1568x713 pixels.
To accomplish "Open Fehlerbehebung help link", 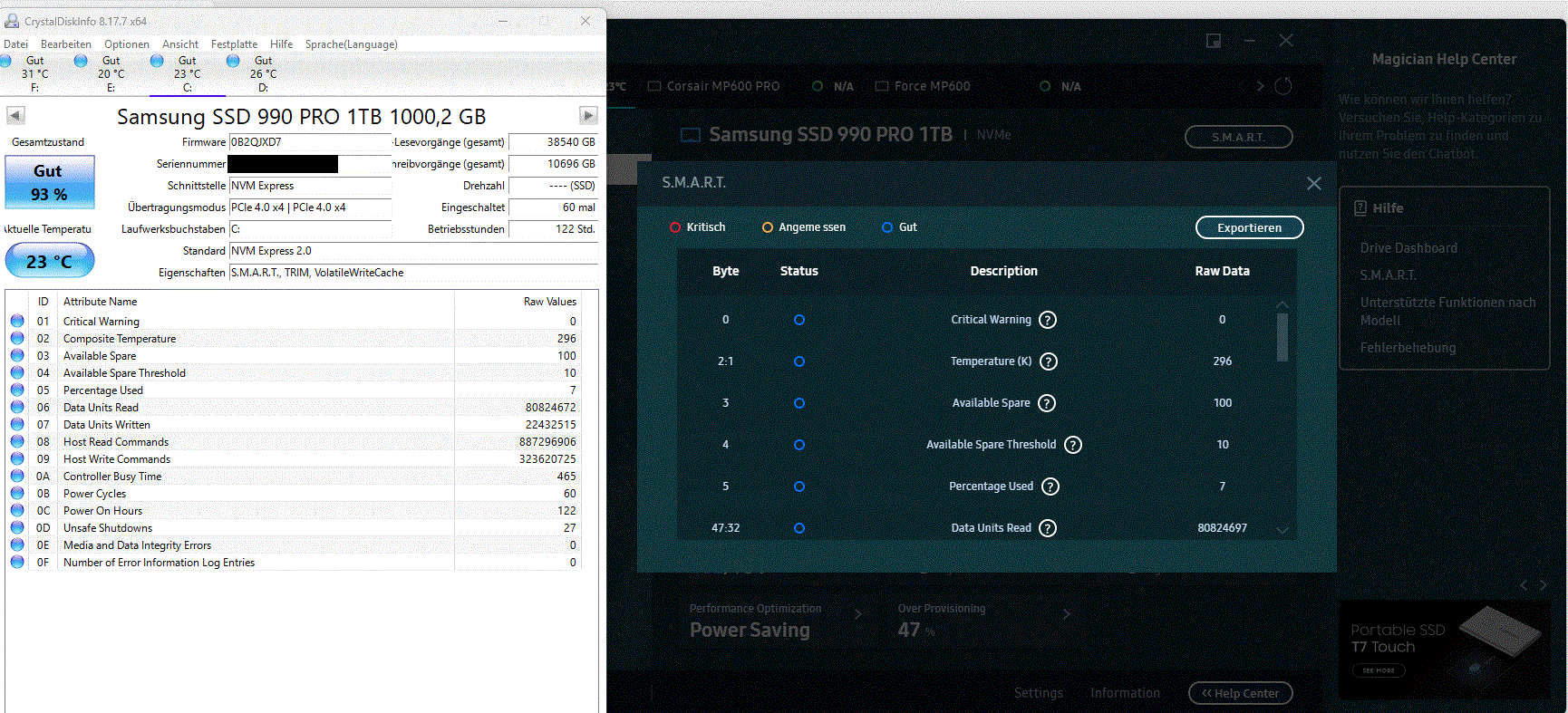I will coord(1408,348).
